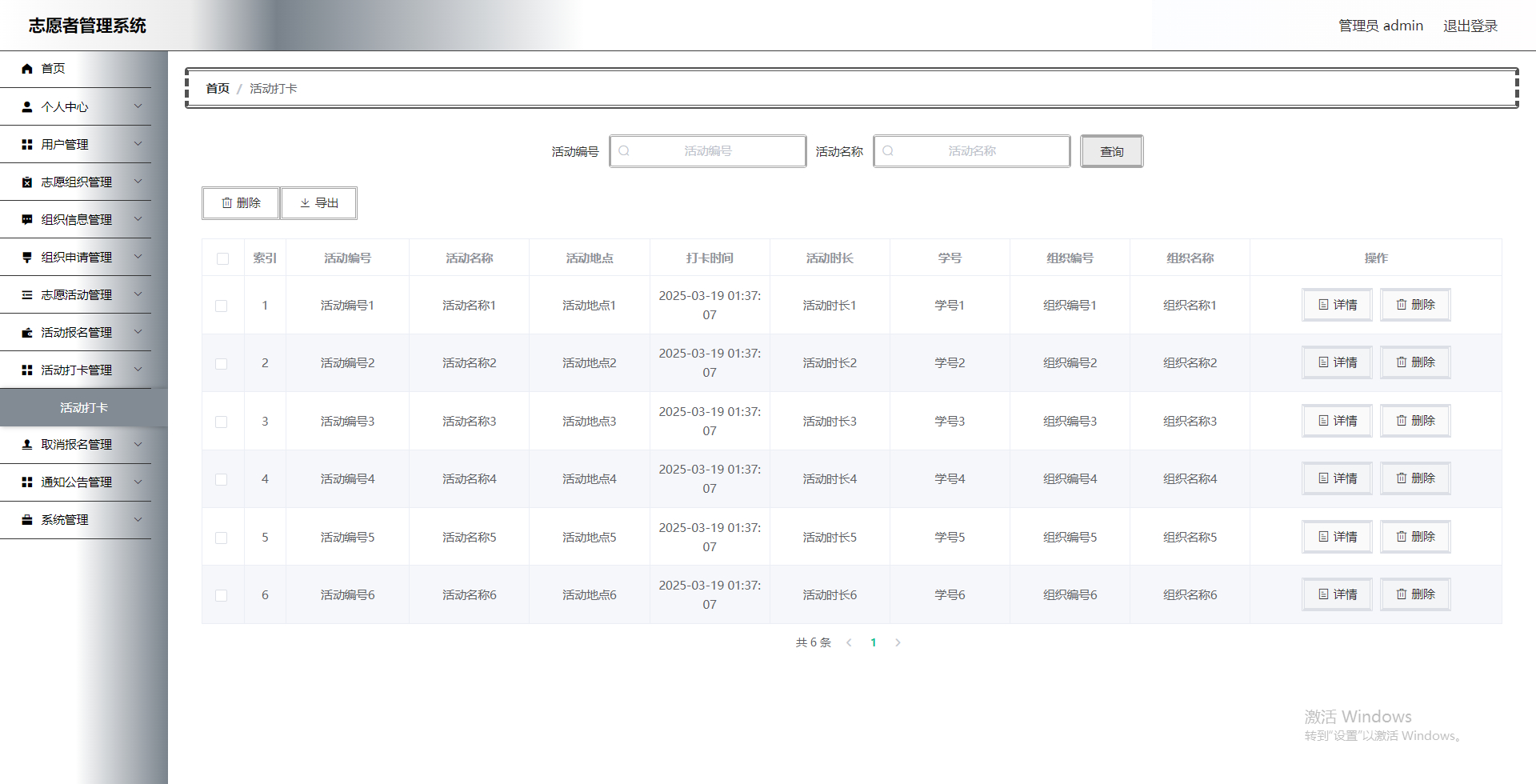Click the trash icon on the 删除 button
The image size is (1536, 784).
226,203
